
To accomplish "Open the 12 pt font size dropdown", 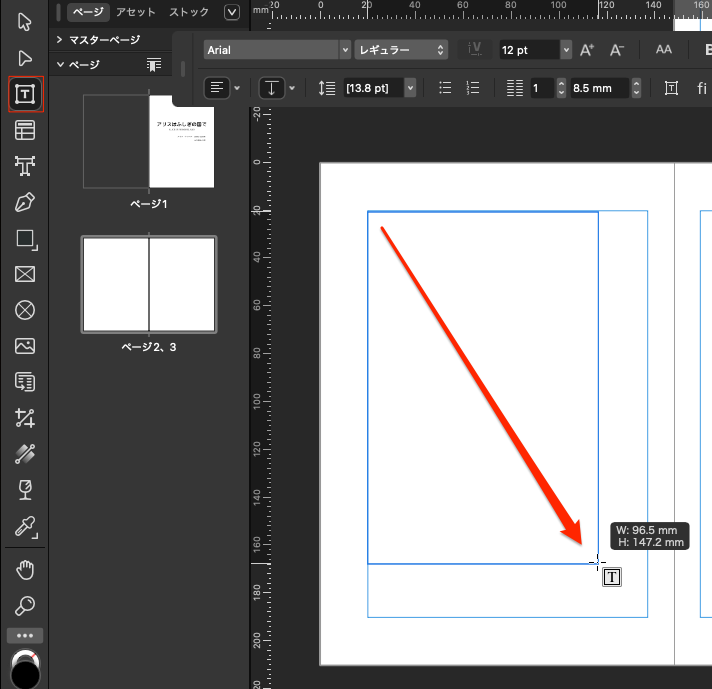I will (566, 49).
